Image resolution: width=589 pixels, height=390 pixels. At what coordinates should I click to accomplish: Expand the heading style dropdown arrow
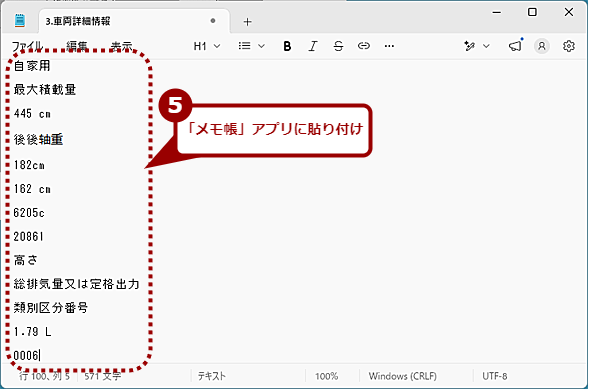pyautogui.click(x=217, y=46)
